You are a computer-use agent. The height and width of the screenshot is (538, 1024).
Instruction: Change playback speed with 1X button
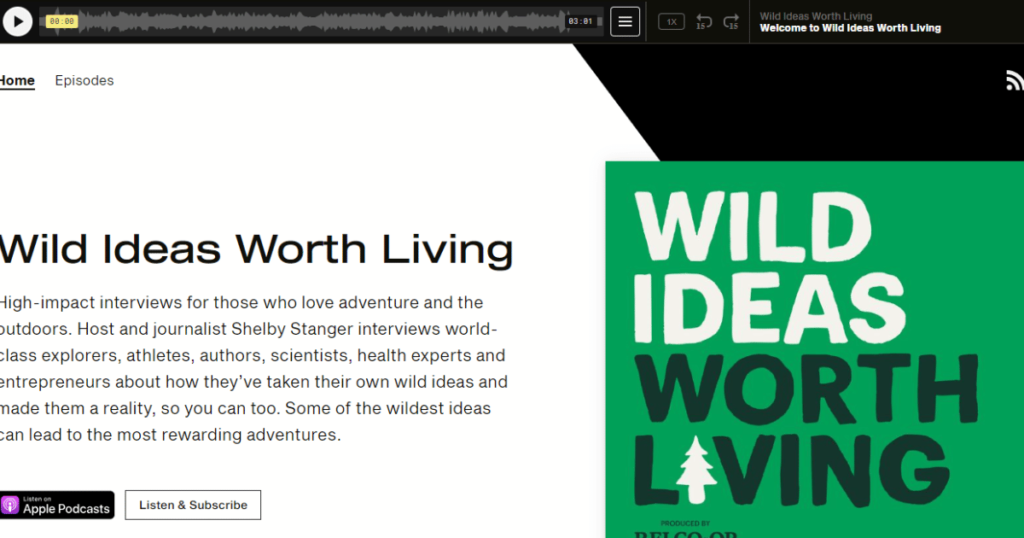[671, 22]
